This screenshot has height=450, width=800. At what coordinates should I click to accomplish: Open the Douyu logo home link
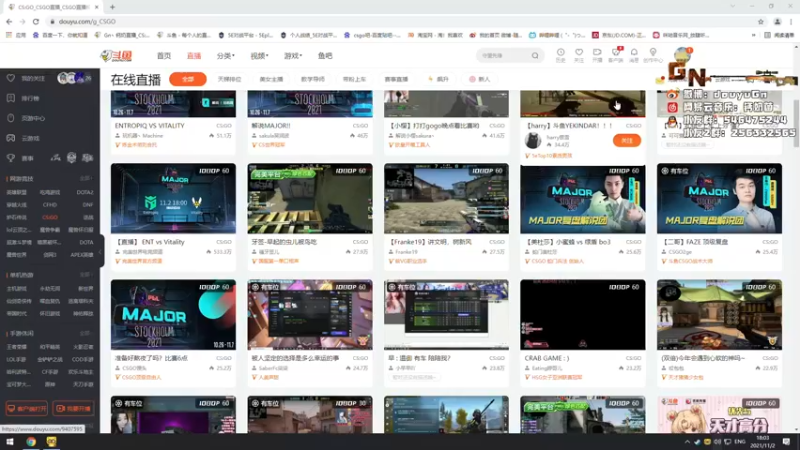point(116,56)
